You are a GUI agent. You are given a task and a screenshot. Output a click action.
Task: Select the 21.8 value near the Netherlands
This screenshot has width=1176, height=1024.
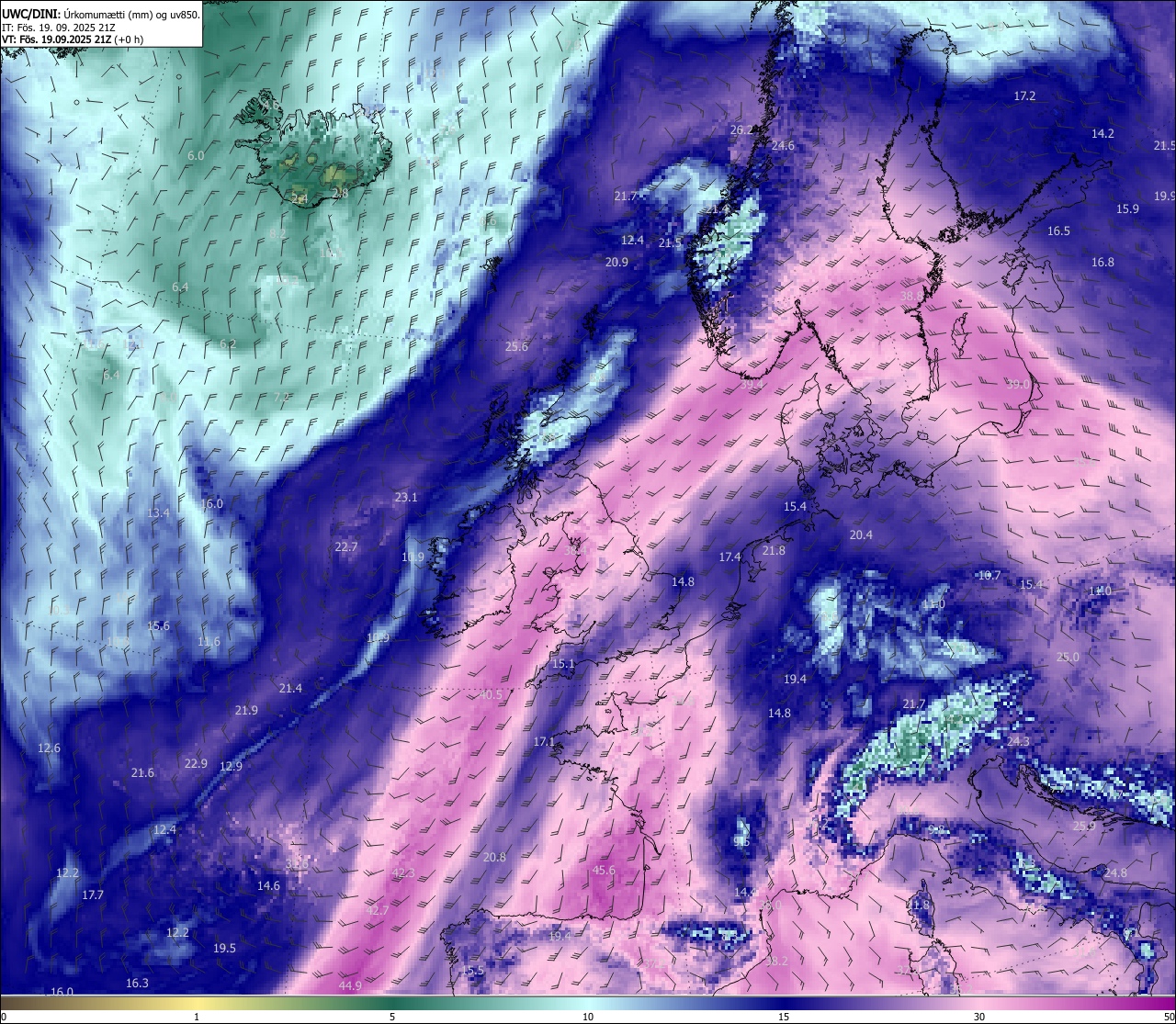click(774, 551)
